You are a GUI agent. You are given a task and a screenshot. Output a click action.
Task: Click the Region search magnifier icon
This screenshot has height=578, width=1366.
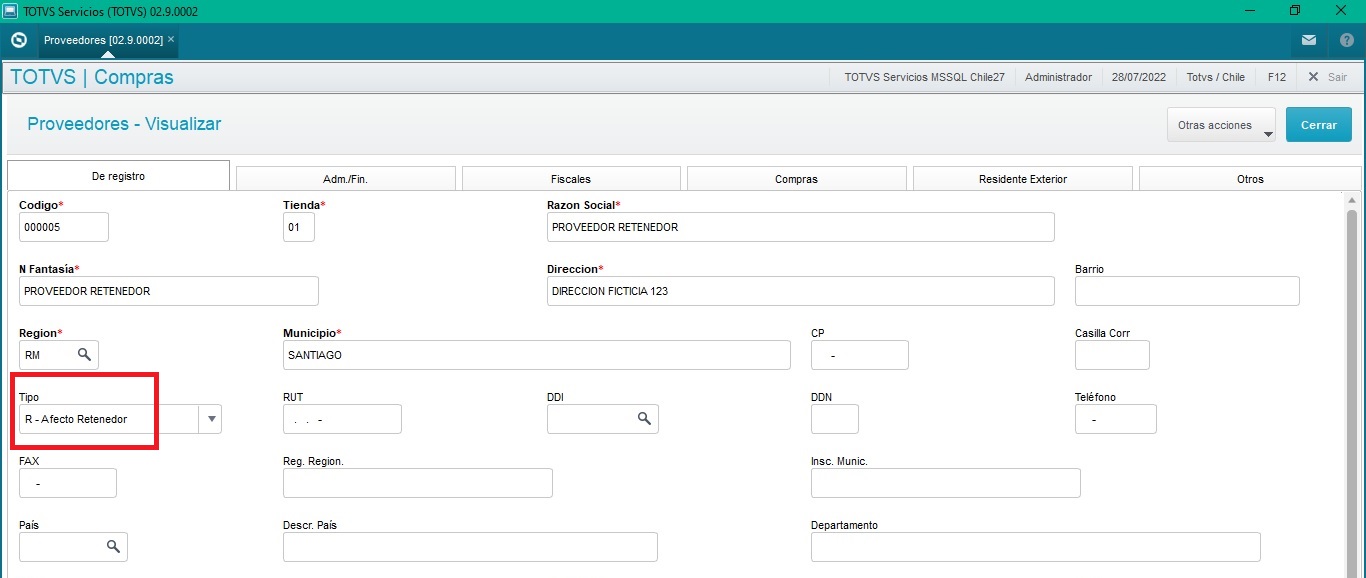(85, 355)
